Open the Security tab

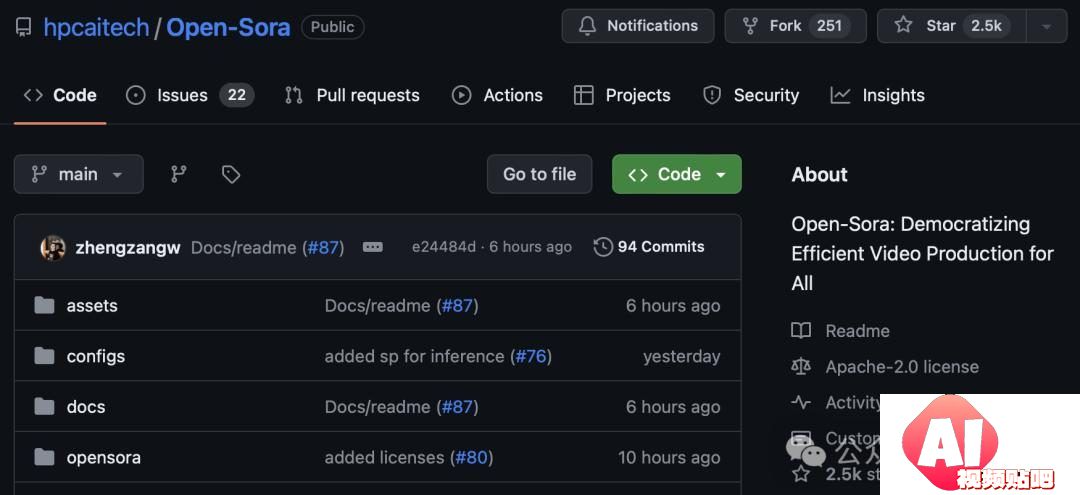coord(751,95)
